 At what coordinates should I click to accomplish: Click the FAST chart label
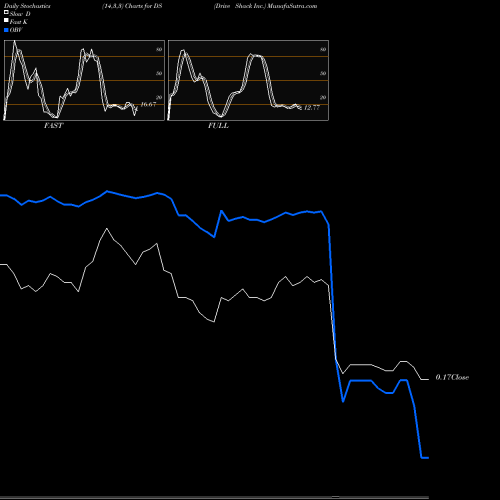53,126
